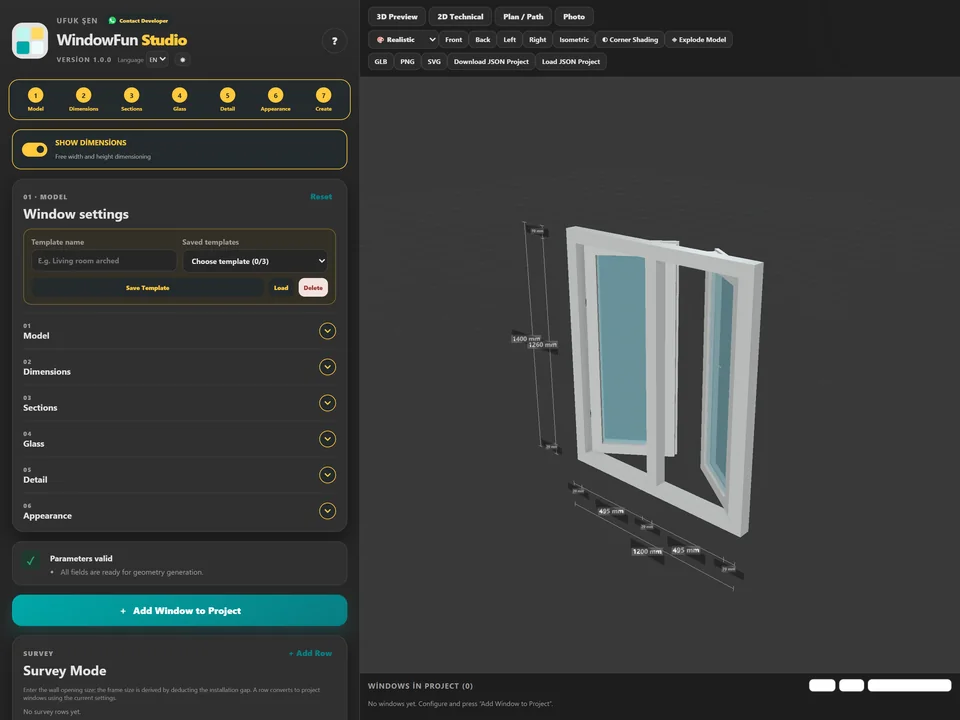Switch to the 2D Technical tab
The width and height of the screenshot is (960, 720).
[460, 17]
